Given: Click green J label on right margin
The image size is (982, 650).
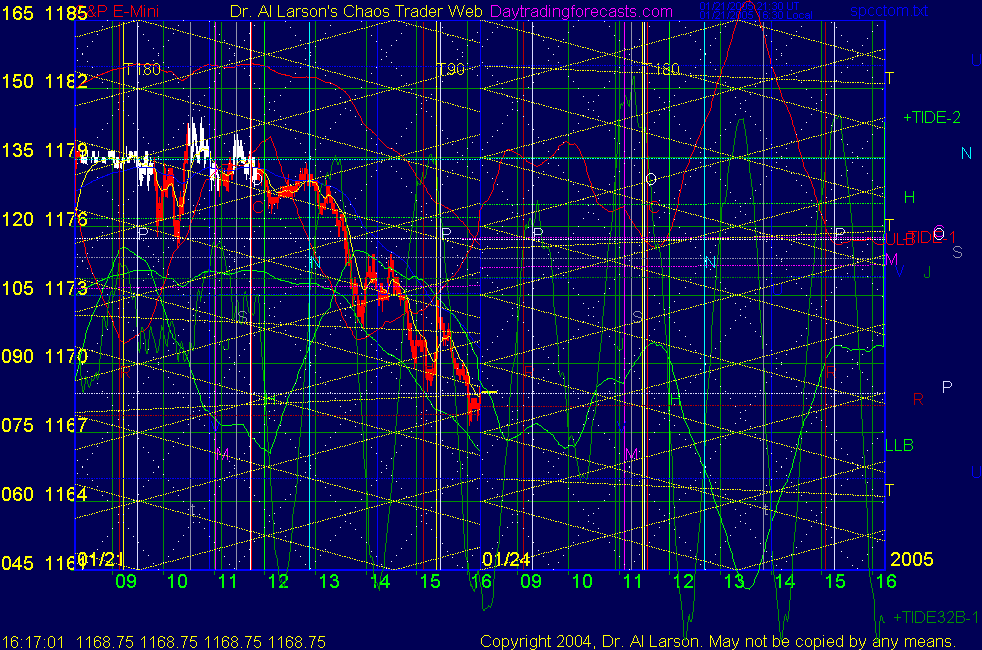Looking at the screenshot, I should [x=928, y=272].
